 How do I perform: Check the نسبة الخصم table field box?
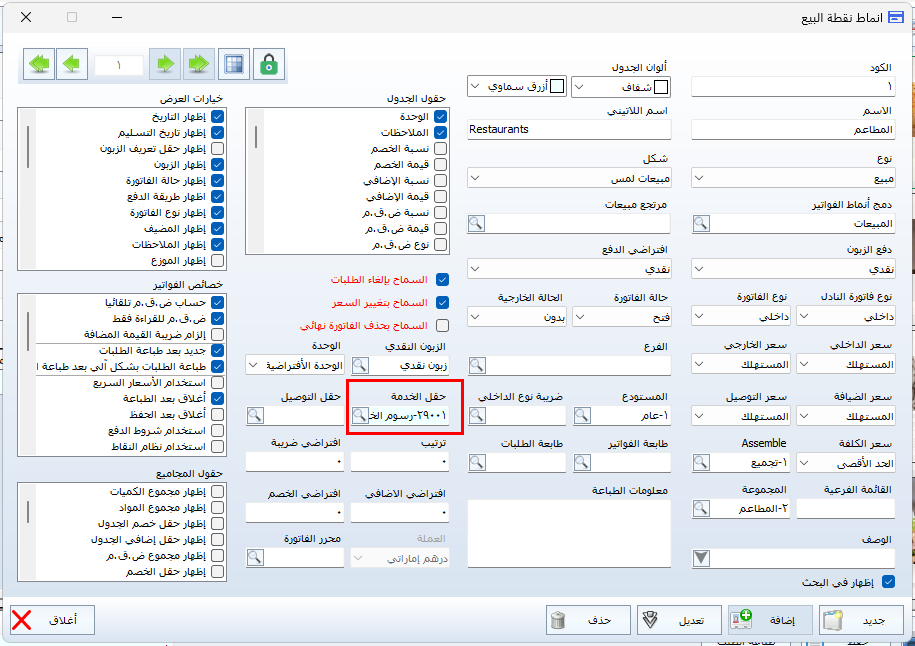441,148
